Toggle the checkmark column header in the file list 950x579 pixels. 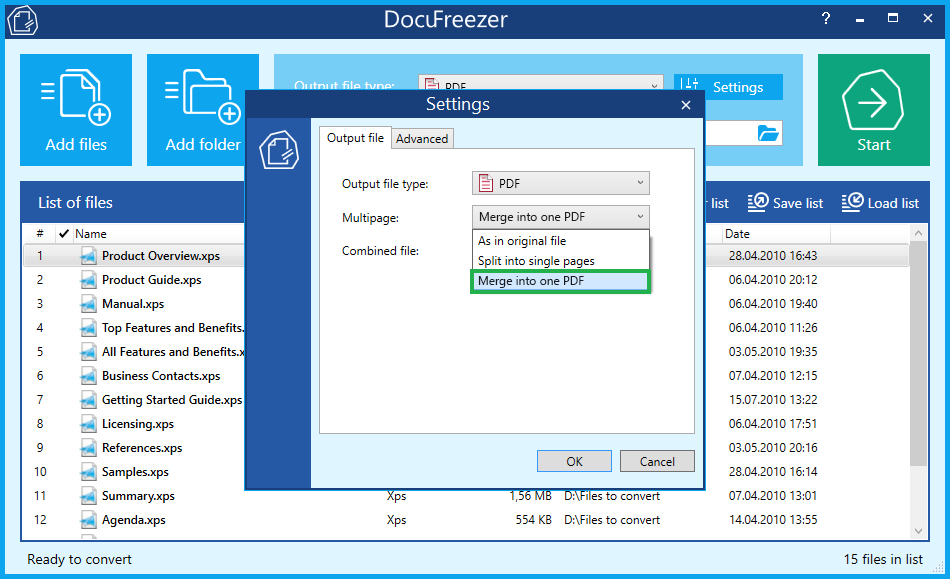[64, 234]
